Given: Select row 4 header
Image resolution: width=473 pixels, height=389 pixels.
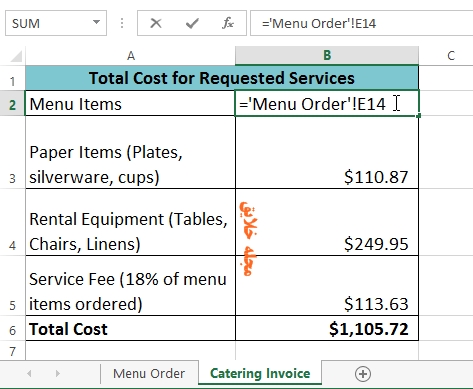Looking at the screenshot, I should click(x=13, y=222).
